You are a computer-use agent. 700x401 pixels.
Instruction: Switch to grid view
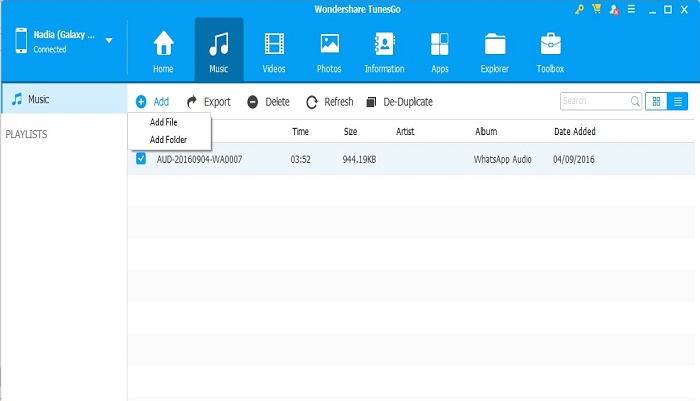pos(657,101)
